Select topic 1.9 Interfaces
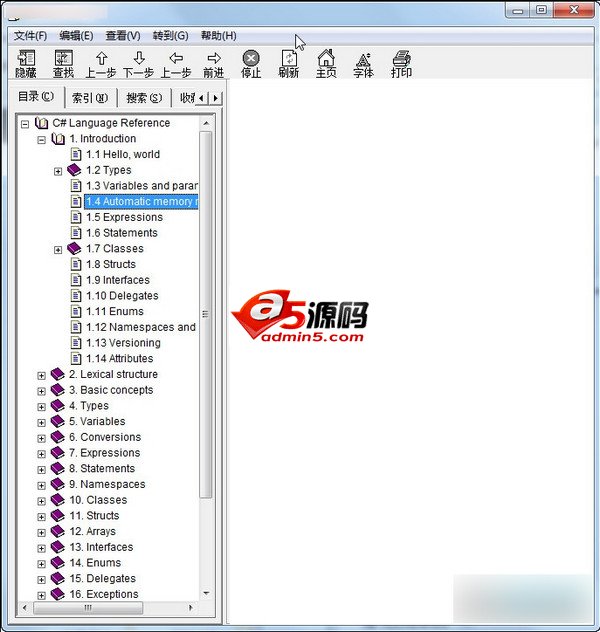The height and width of the screenshot is (632, 600). (x=118, y=280)
